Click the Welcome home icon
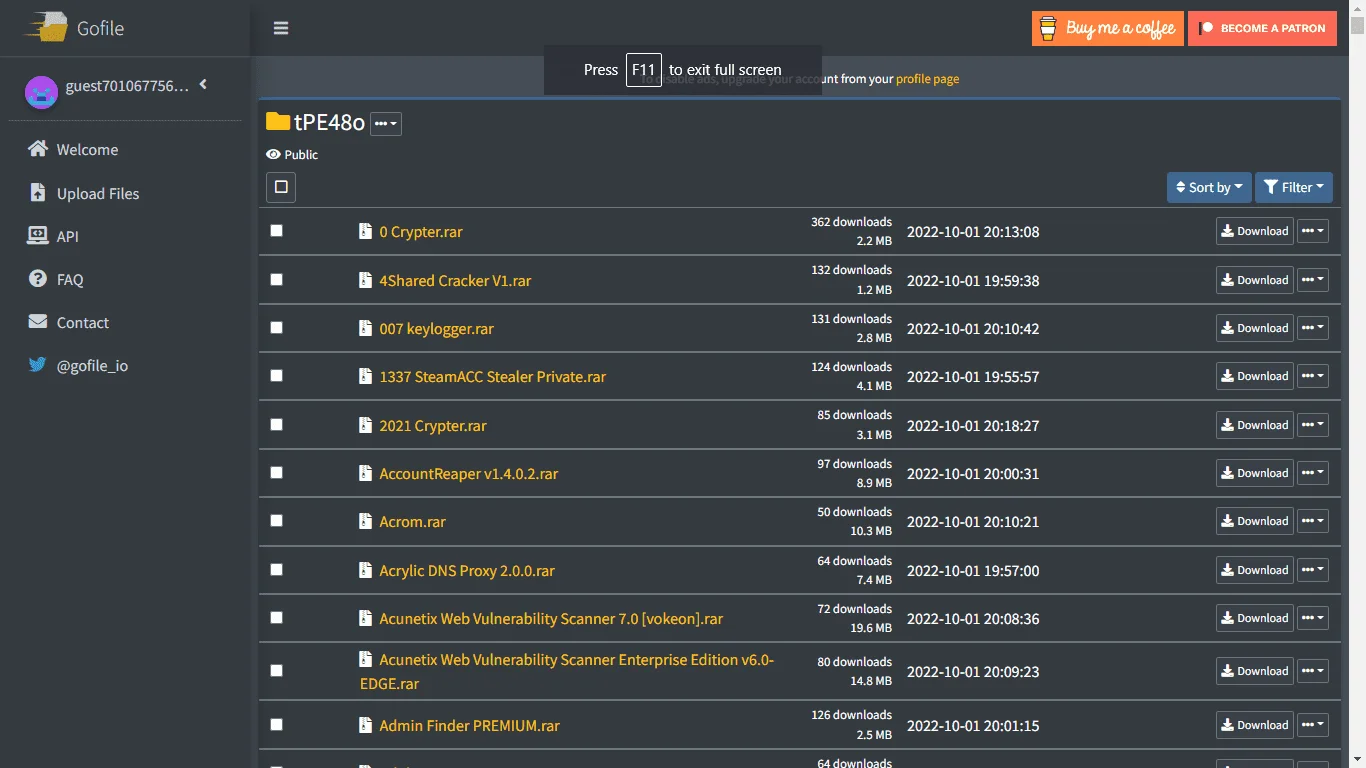Image resolution: width=1366 pixels, height=768 pixels. [x=38, y=149]
